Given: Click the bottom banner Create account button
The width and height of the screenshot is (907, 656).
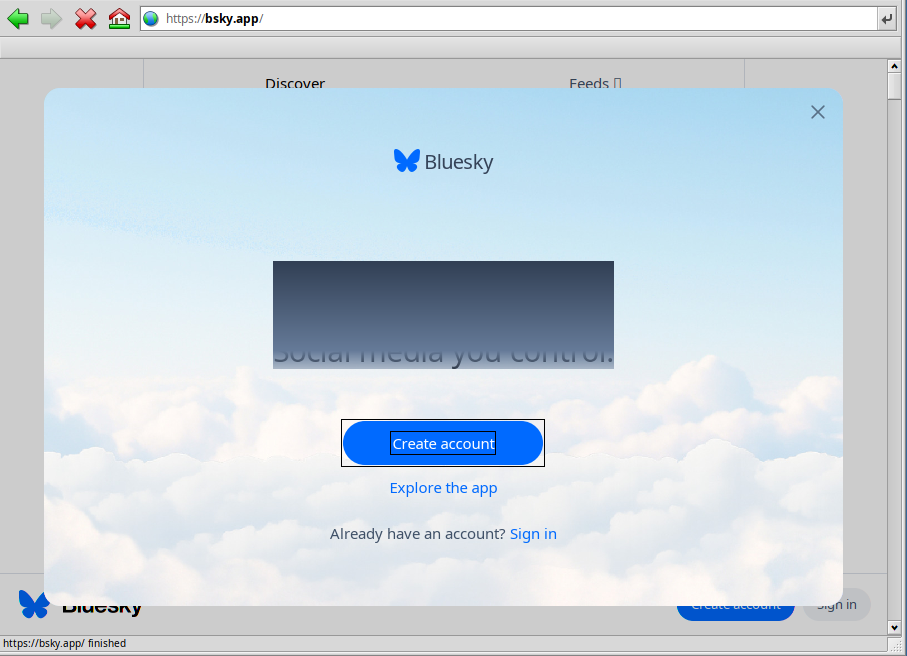Looking at the screenshot, I should click(x=735, y=610).
